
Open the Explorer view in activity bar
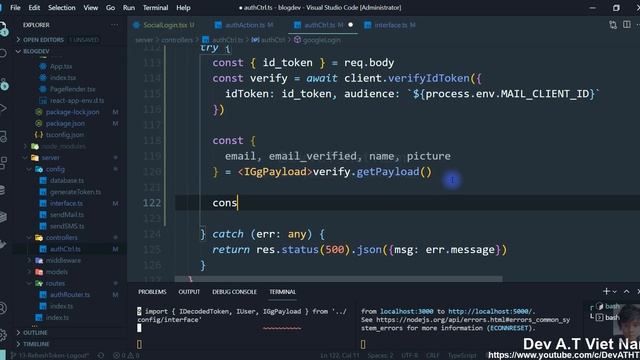click(x=3, y=29)
